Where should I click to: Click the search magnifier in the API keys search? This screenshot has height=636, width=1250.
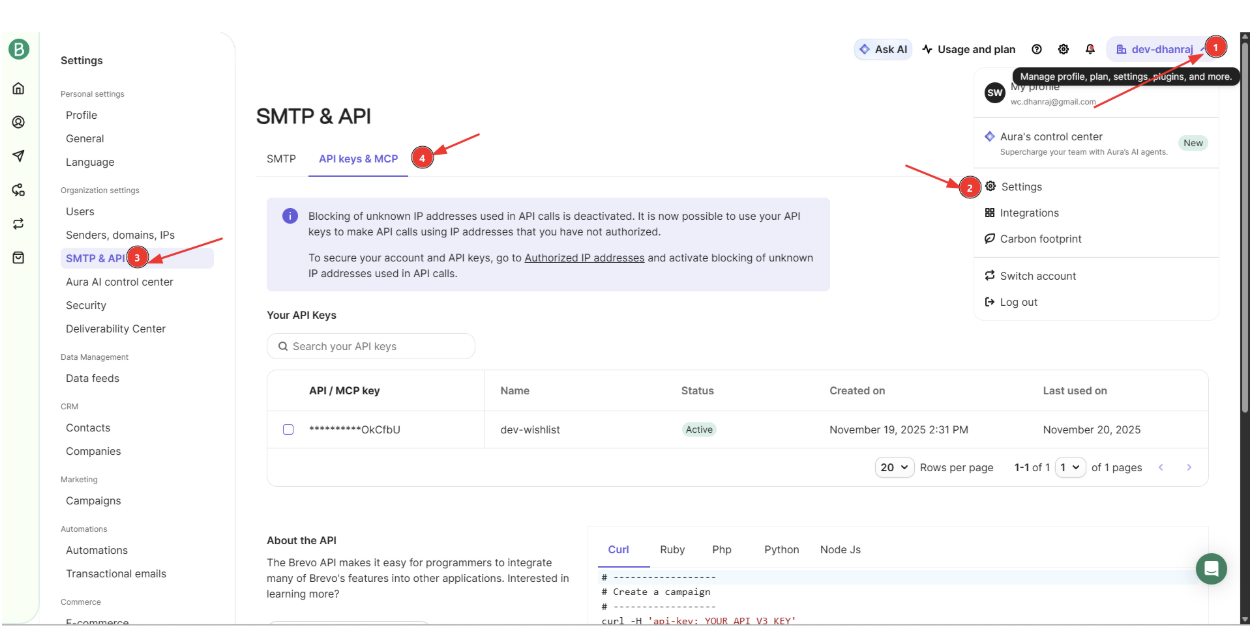282,346
